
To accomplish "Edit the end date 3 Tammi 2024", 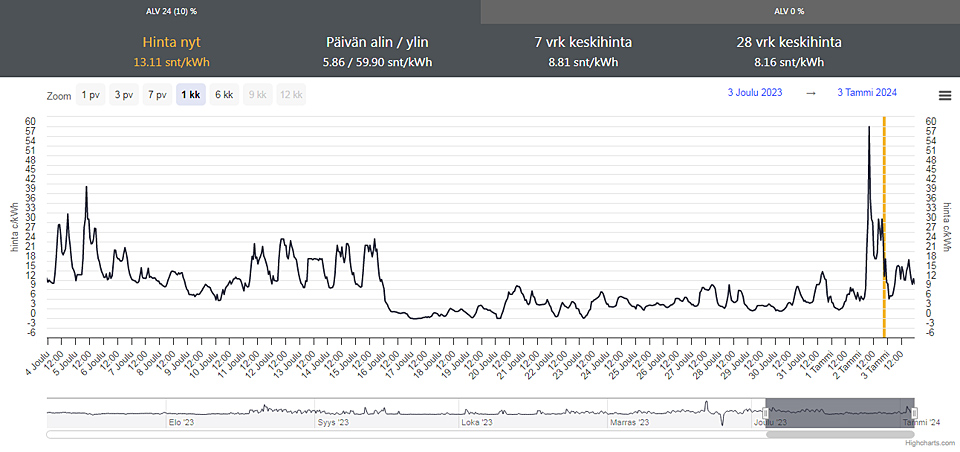I will (x=867, y=93).
